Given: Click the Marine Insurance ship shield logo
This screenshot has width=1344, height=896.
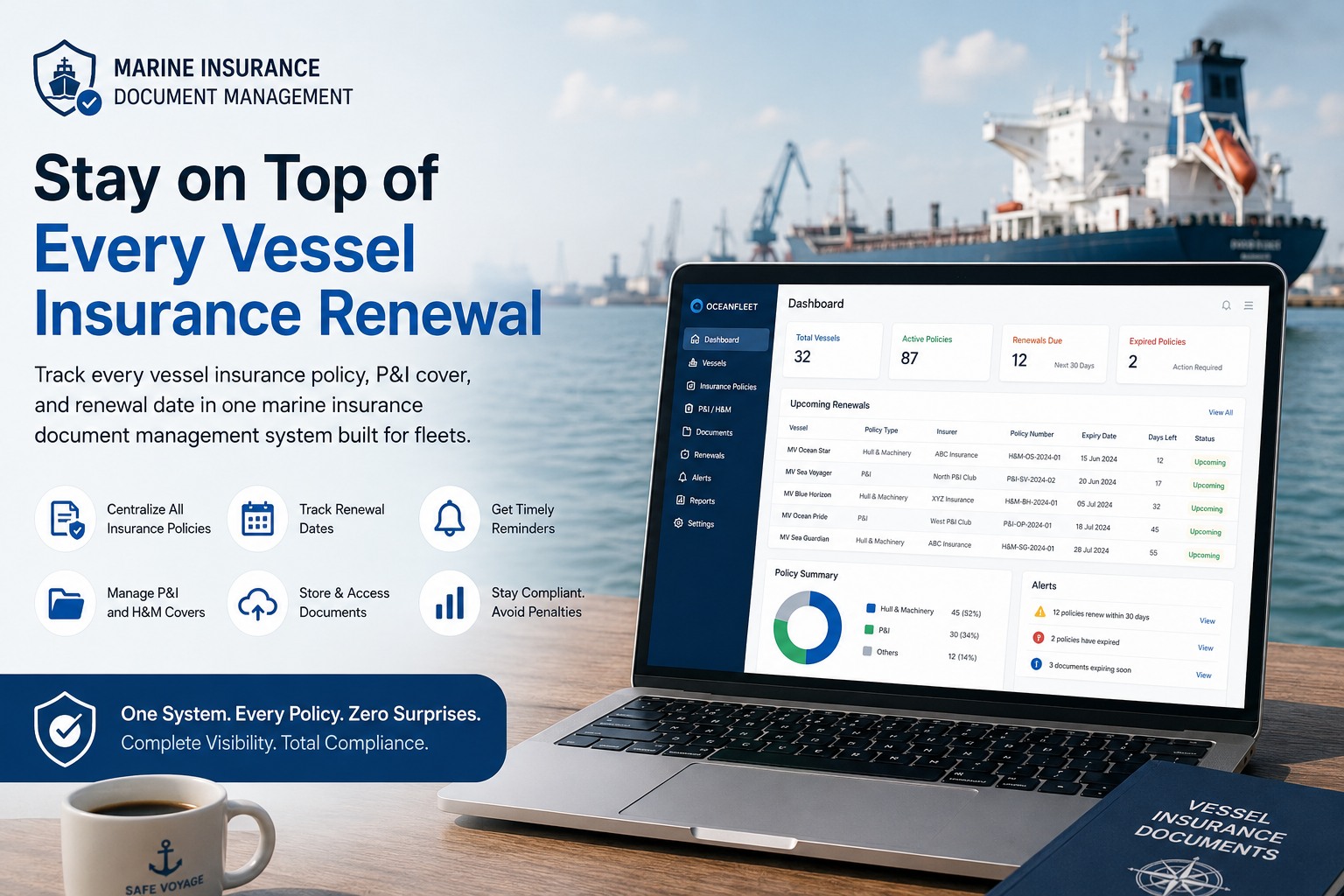Looking at the screenshot, I should pyautogui.click(x=66, y=78).
